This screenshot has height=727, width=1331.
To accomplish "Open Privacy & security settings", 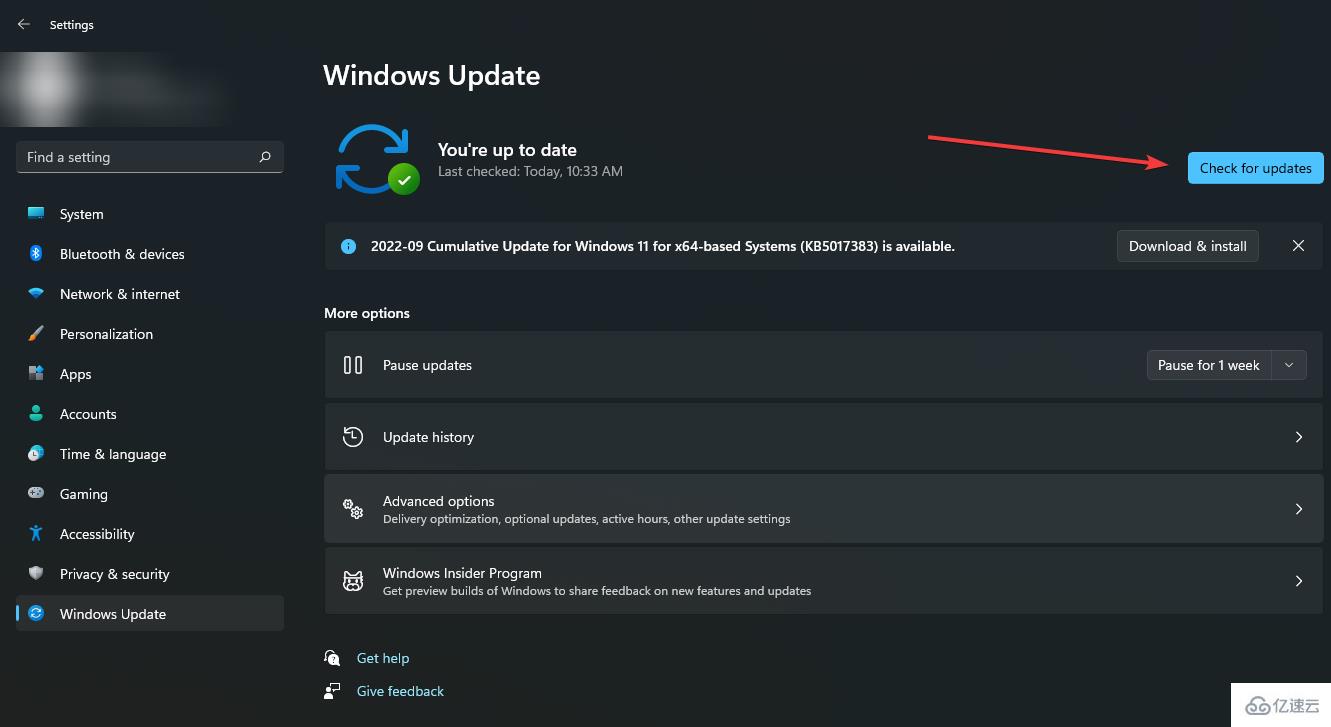I will coord(150,574).
